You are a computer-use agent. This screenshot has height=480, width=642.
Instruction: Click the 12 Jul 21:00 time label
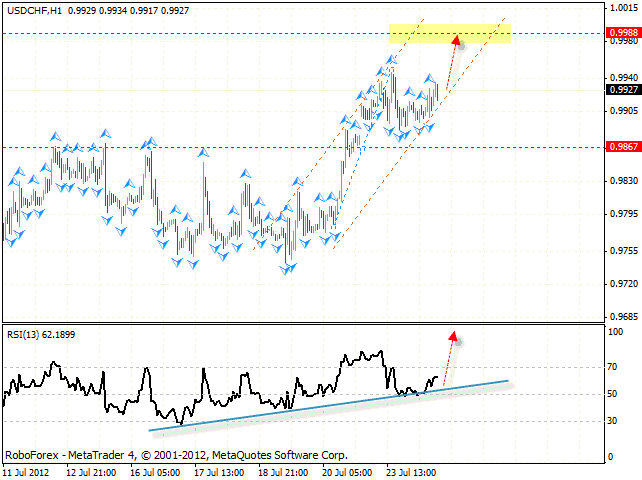(91, 473)
